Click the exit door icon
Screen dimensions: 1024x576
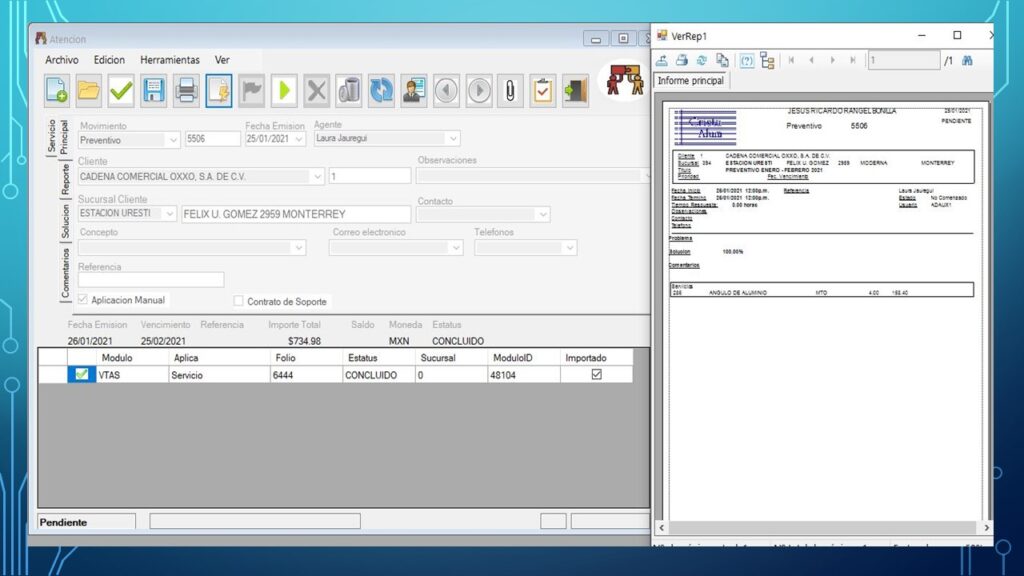575,91
